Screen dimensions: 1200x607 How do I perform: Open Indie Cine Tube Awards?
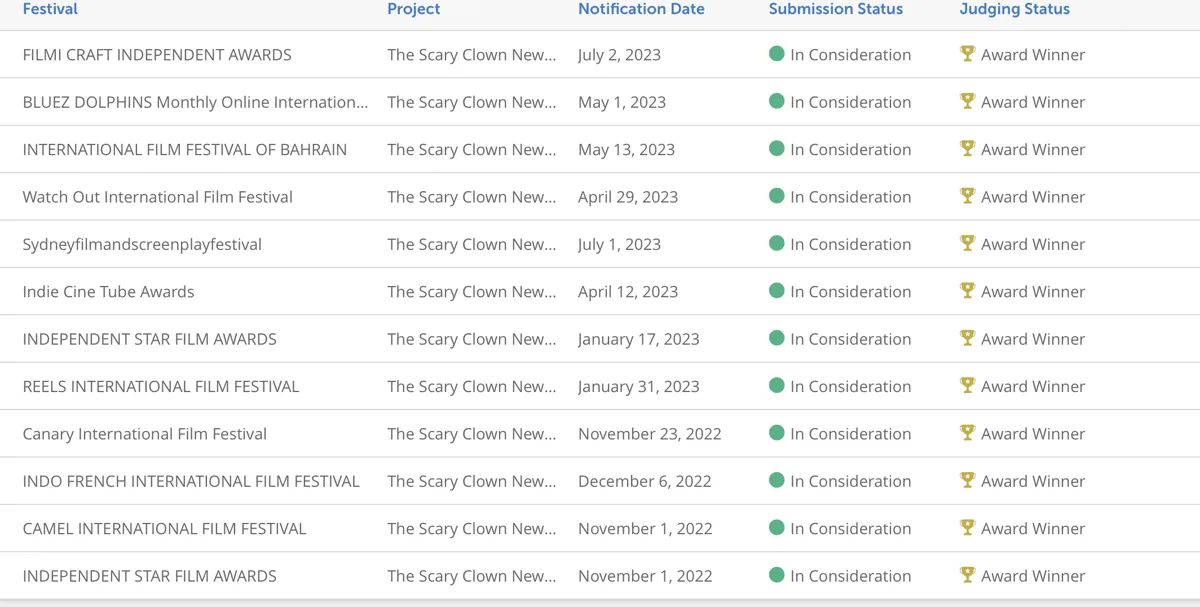point(108,292)
